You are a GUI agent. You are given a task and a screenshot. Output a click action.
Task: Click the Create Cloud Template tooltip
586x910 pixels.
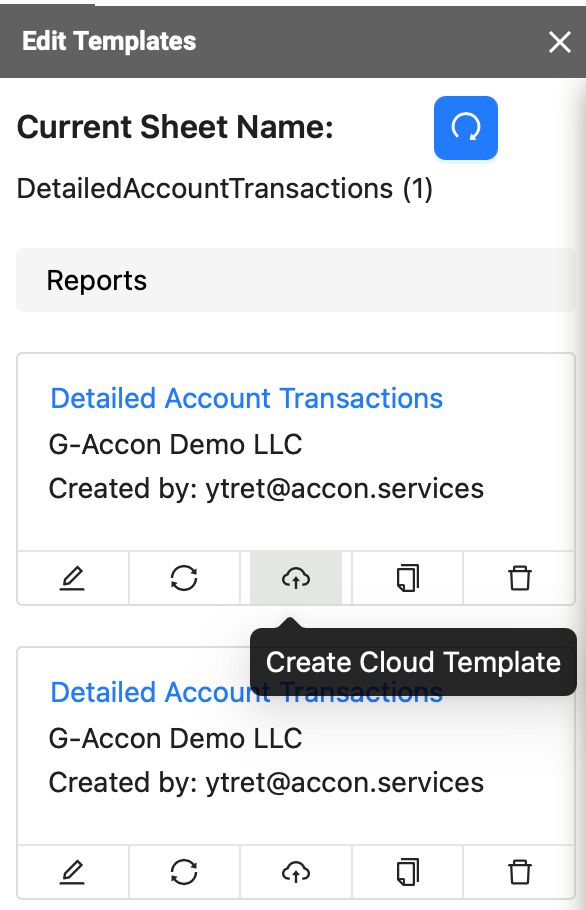point(413,662)
